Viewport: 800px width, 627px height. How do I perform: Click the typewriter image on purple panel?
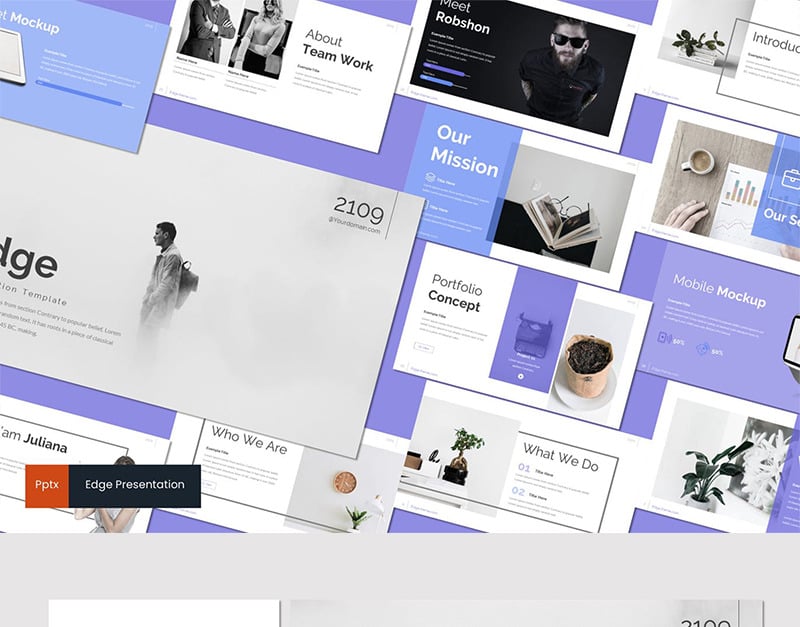click(533, 334)
